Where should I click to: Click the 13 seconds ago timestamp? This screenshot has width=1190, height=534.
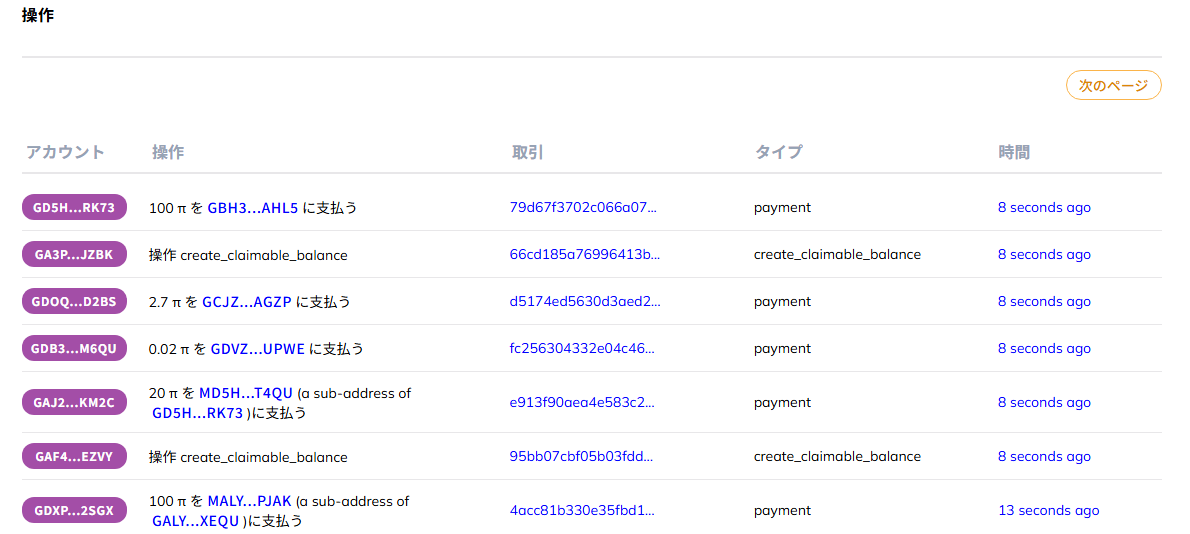pos(1048,511)
